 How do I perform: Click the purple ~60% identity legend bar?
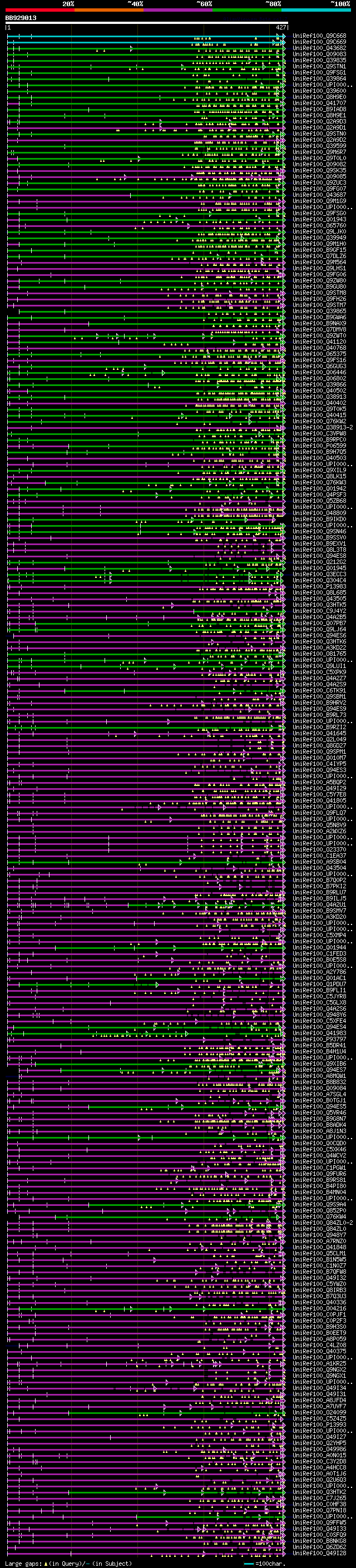(179, 11)
